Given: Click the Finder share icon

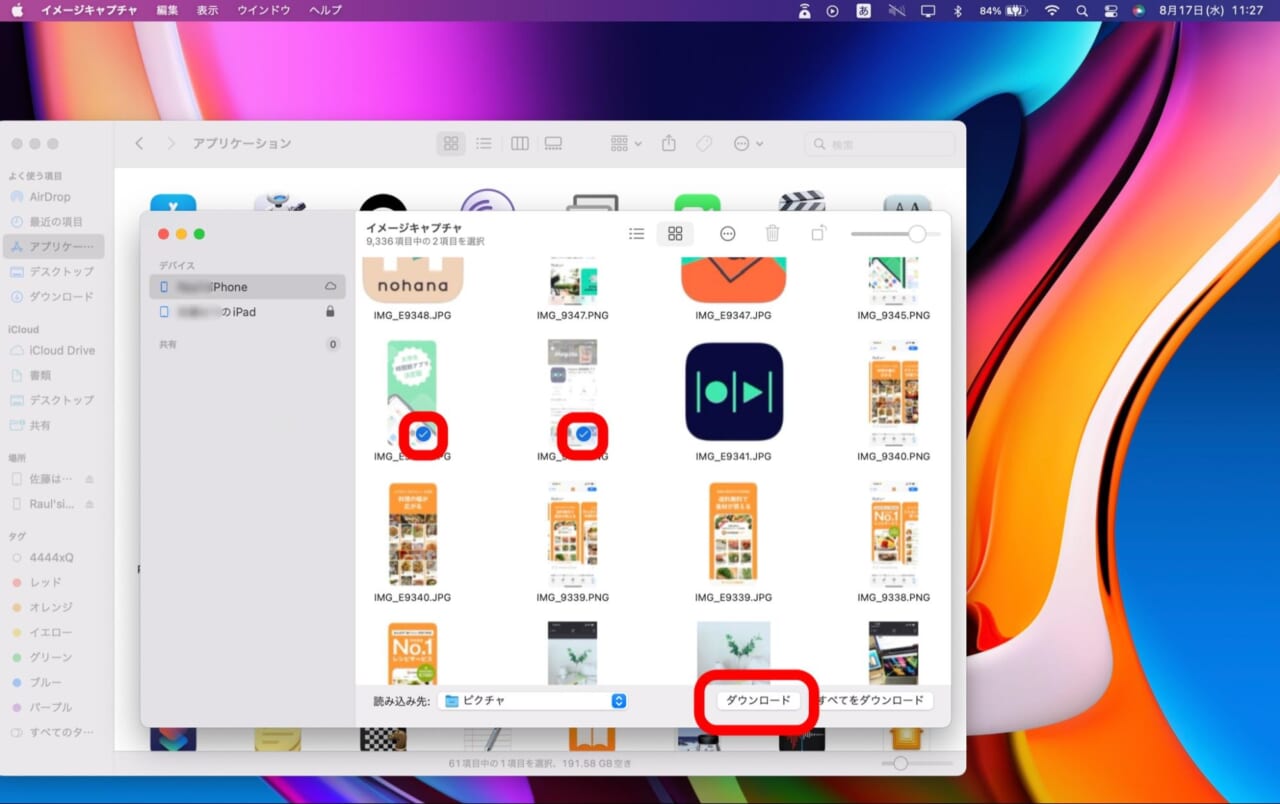Looking at the screenshot, I should coord(669,144).
